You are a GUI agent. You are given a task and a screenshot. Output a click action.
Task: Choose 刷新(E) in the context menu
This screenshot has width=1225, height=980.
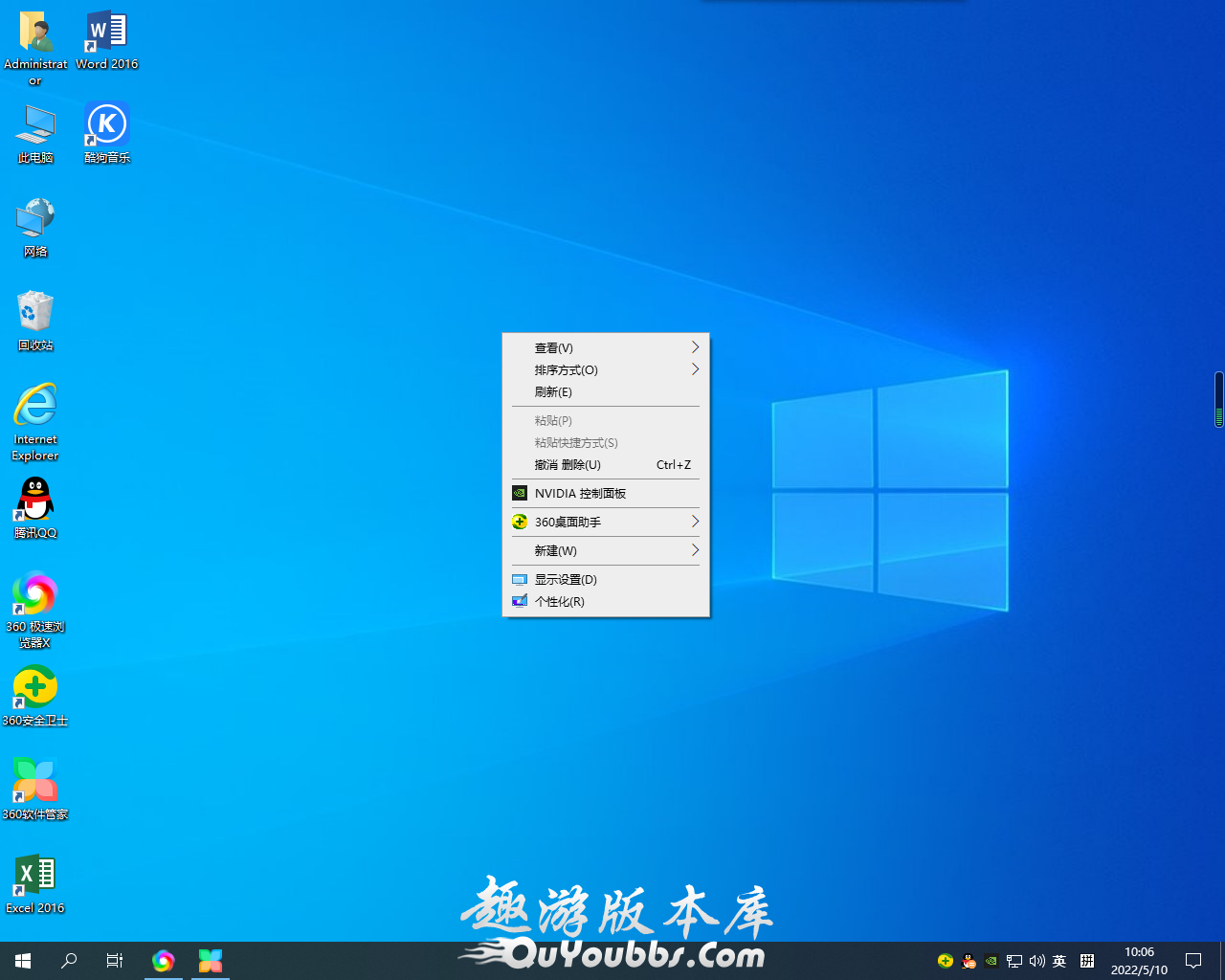pyautogui.click(x=554, y=391)
